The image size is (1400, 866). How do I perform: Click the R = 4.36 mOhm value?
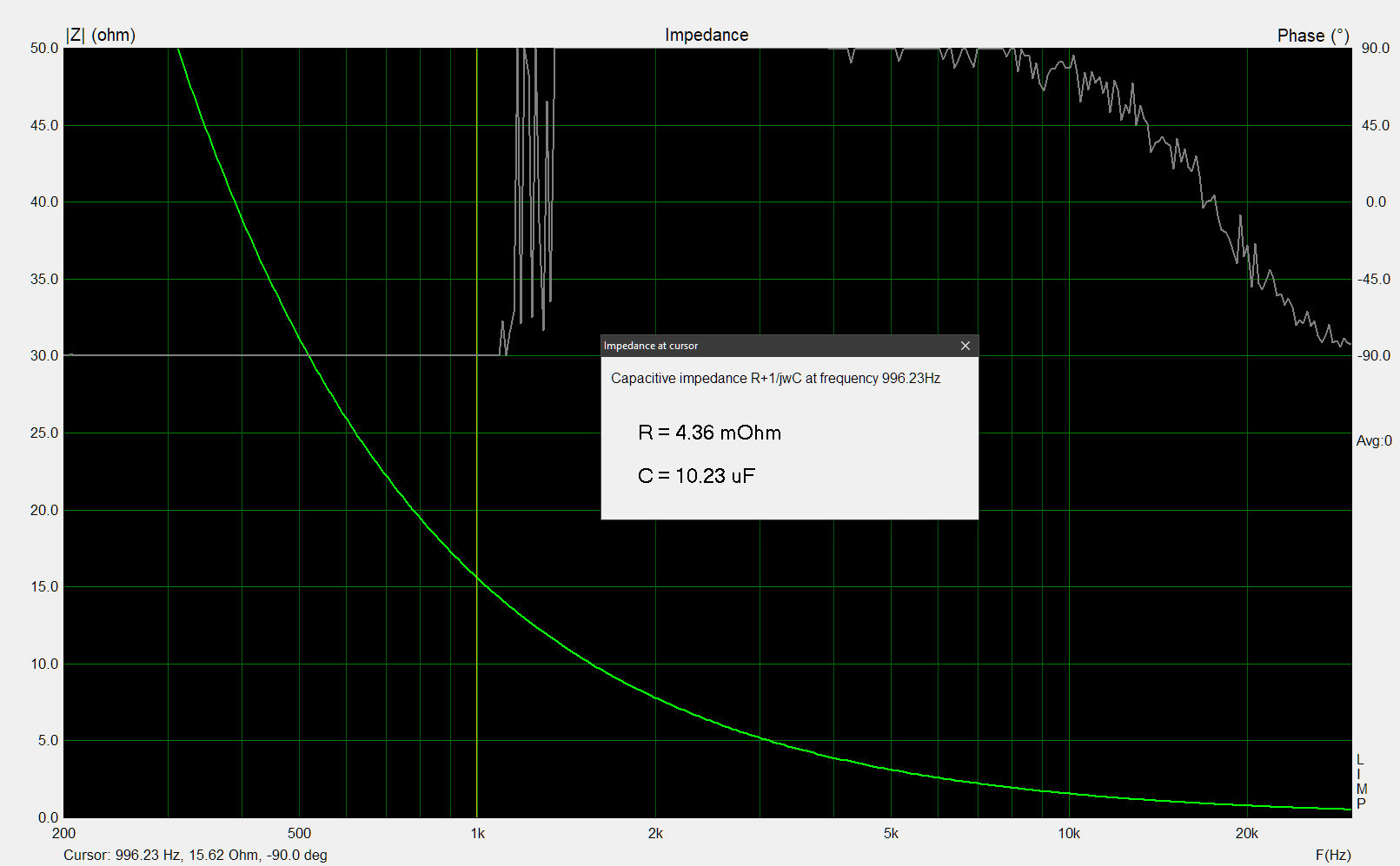709,433
